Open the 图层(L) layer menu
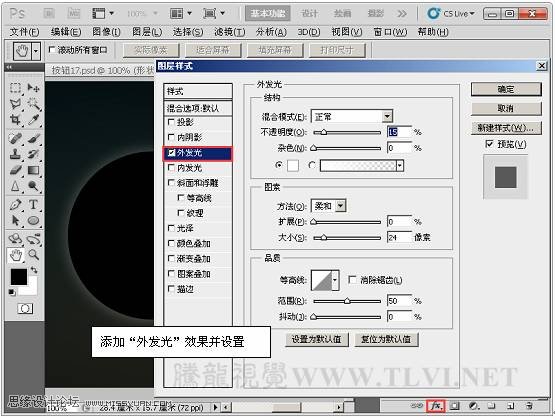The image size is (555, 418). (147, 32)
